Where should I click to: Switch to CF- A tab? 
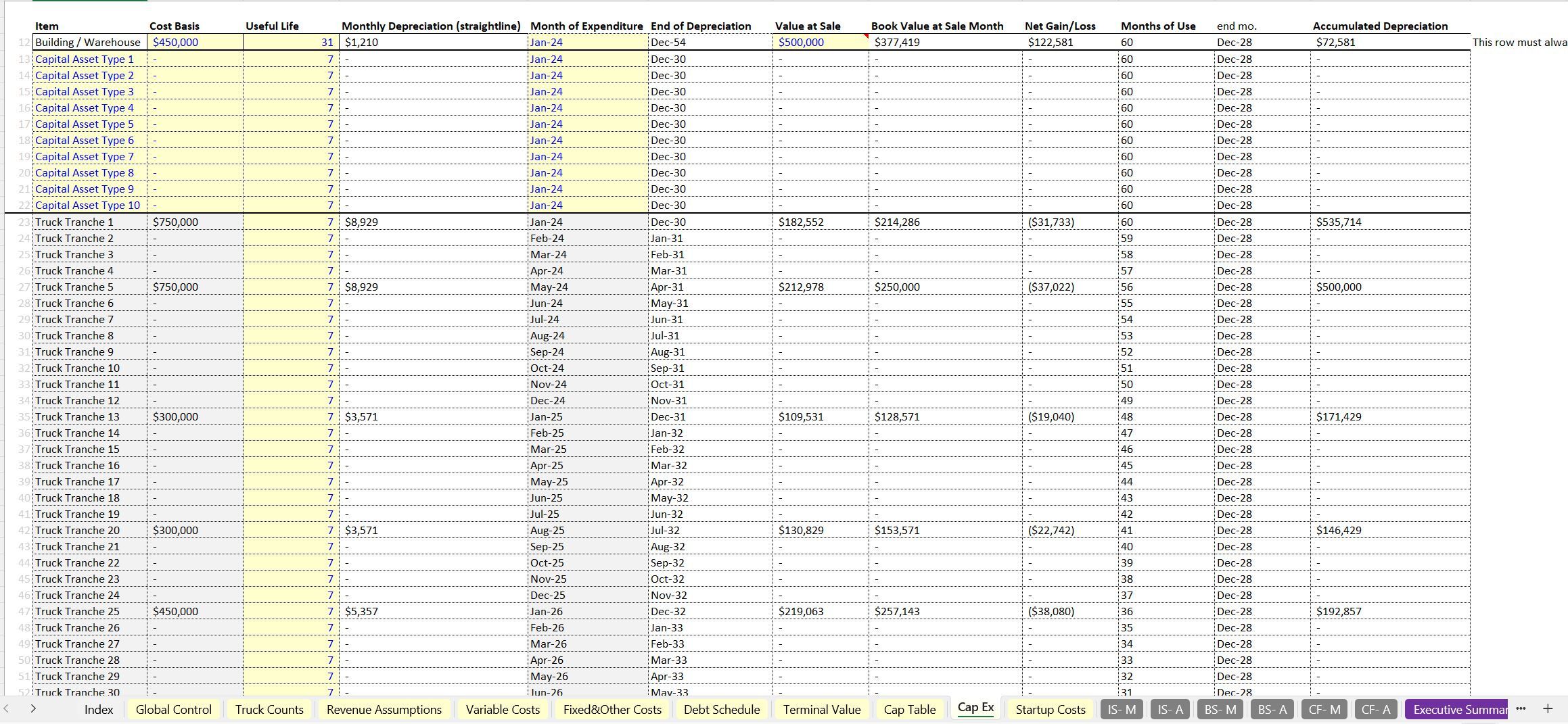click(x=1376, y=709)
